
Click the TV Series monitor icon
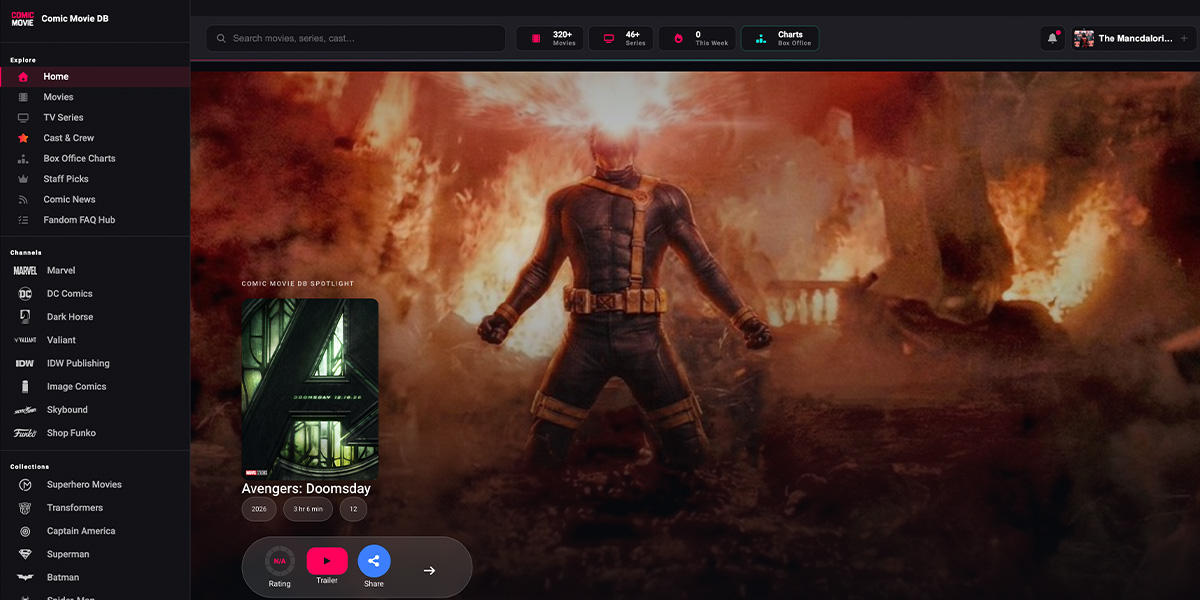(x=23, y=118)
